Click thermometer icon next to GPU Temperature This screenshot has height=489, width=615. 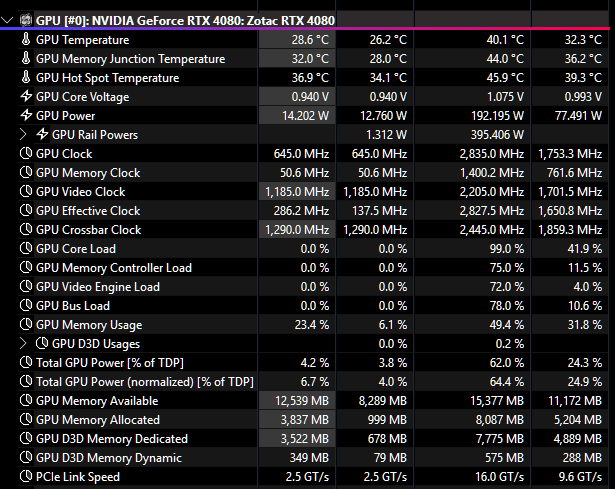tap(26, 39)
